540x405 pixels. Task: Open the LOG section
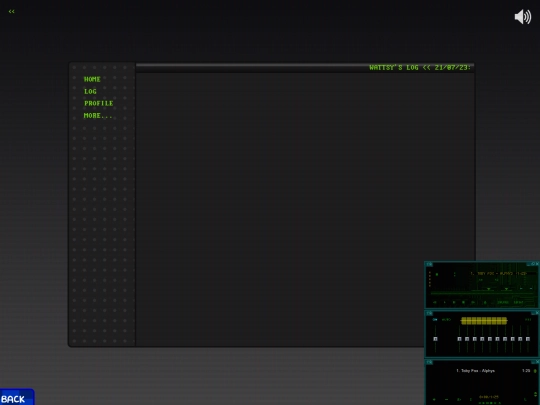point(90,91)
